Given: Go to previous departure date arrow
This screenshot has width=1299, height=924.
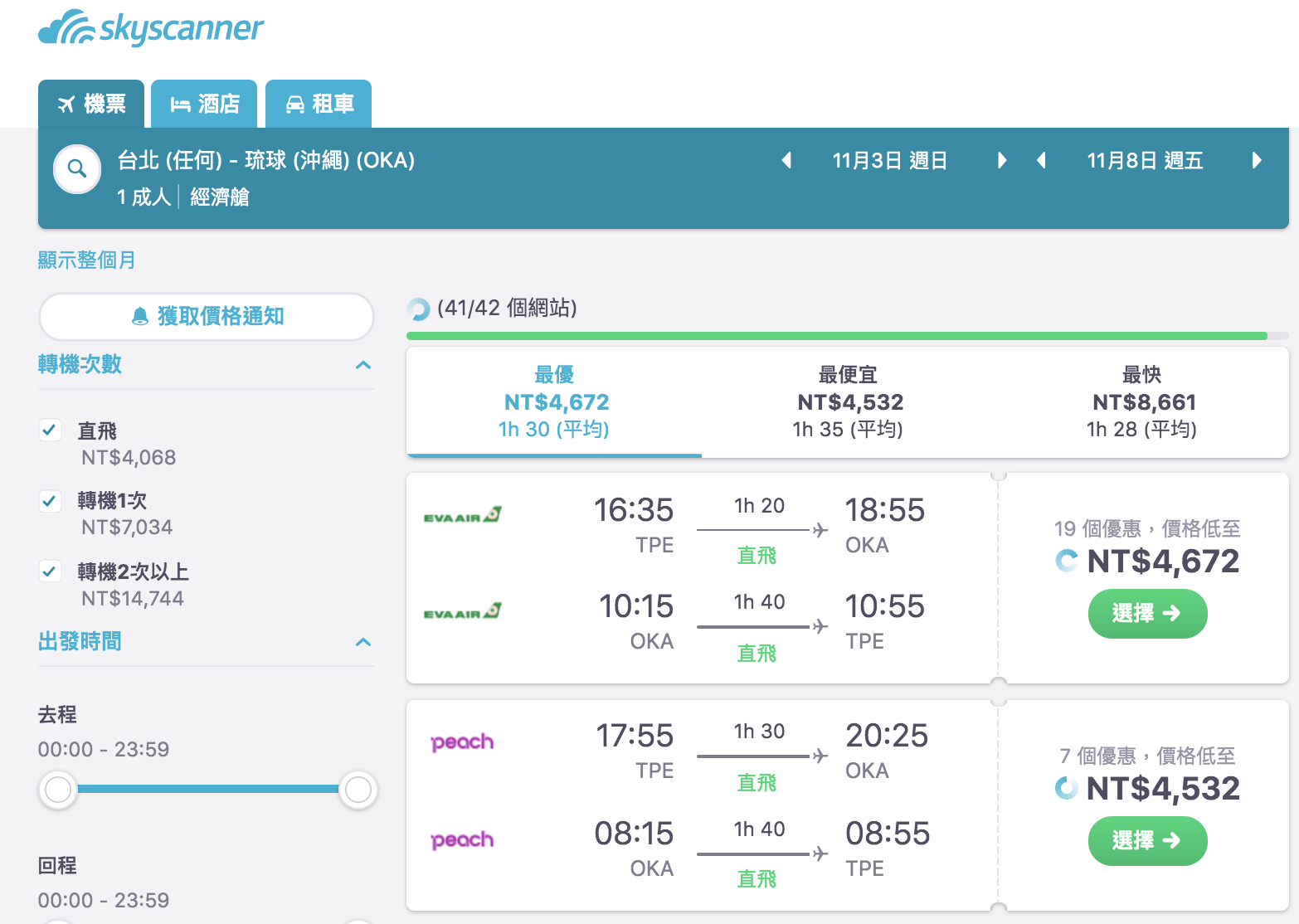Looking at the screenshot, I should pyautogui.click(x=786, y=160).
